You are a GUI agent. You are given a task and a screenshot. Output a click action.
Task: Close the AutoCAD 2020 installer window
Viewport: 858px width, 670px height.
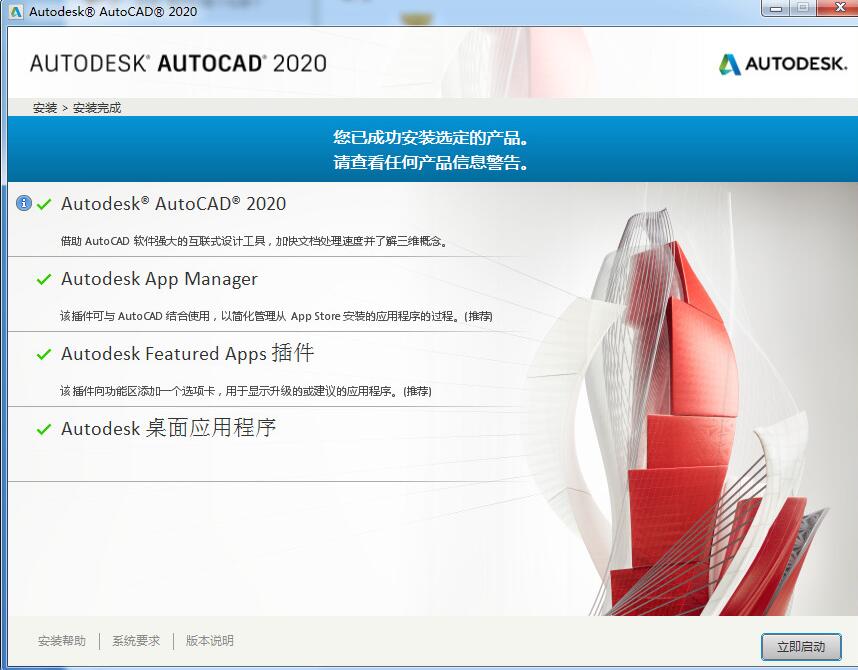(839, 8)
